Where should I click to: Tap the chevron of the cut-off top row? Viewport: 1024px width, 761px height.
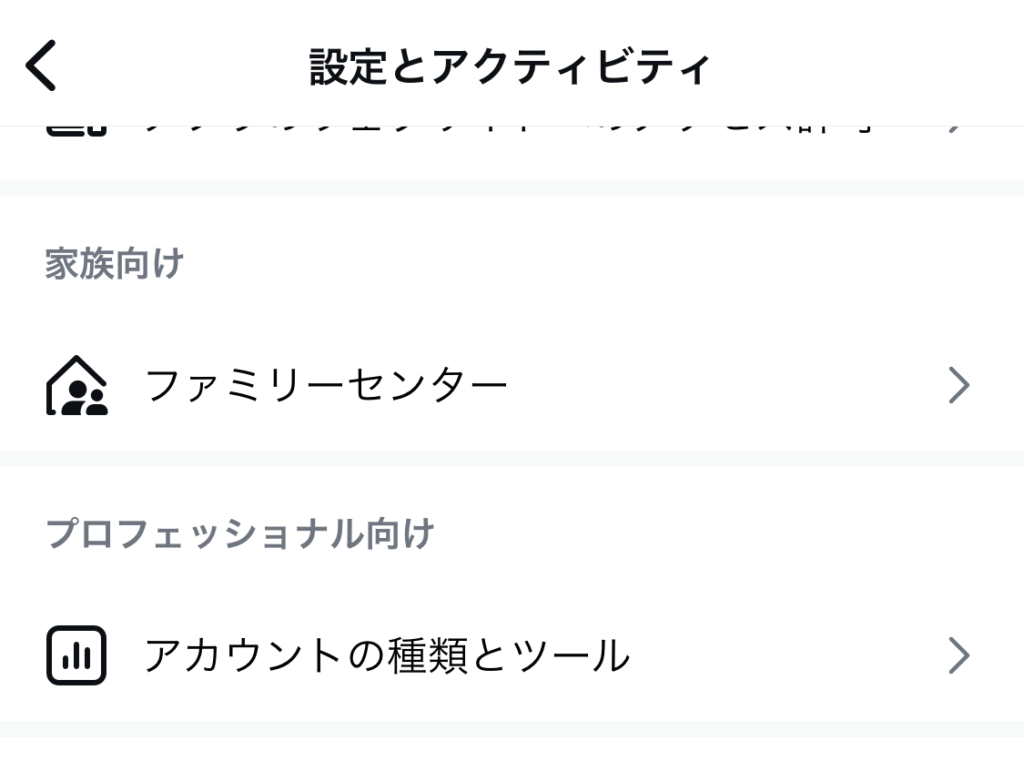tap(956, 130)
